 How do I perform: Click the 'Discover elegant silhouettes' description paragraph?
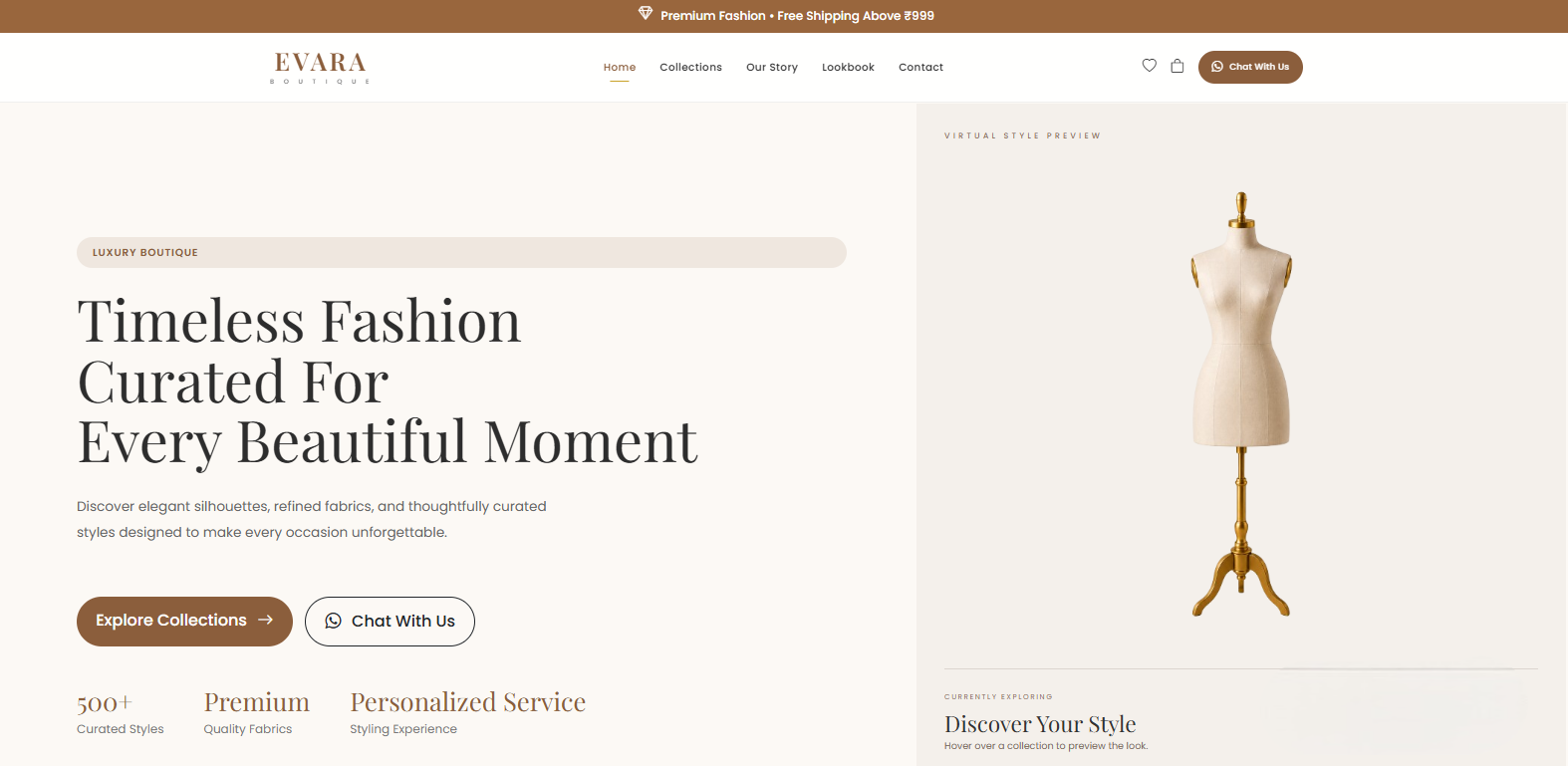[312, 519]
